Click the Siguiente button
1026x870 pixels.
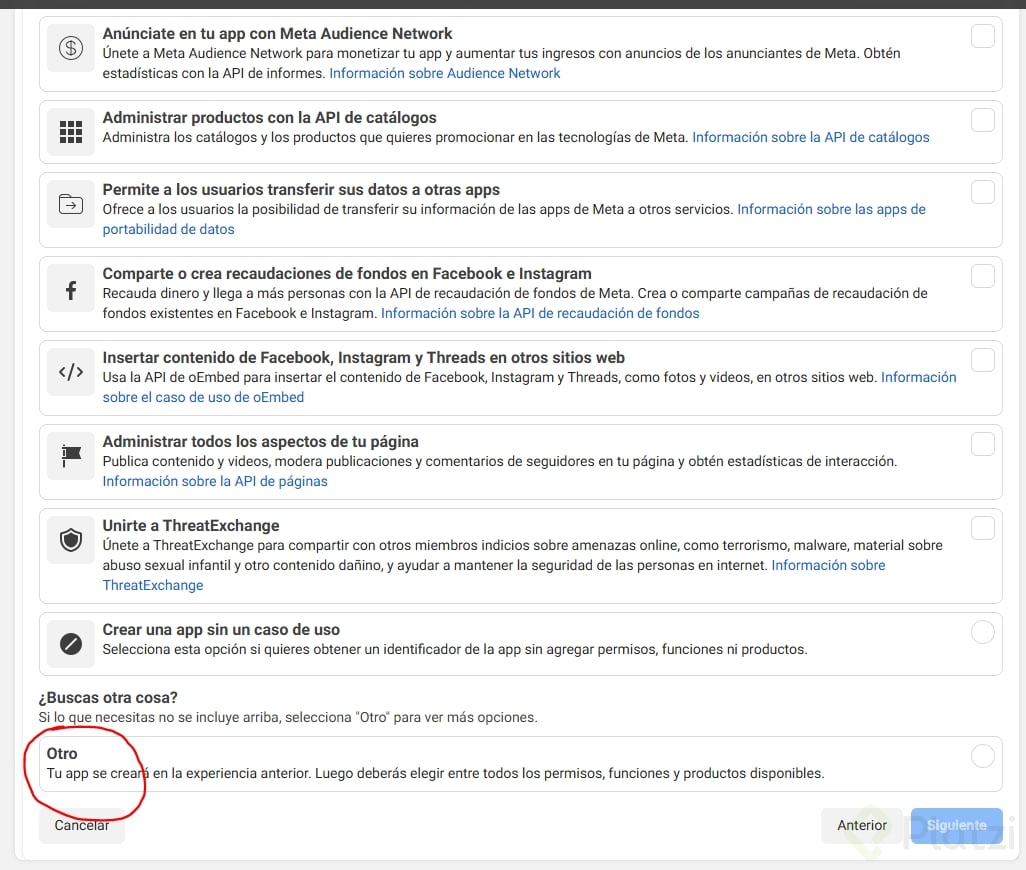(956, 826)
